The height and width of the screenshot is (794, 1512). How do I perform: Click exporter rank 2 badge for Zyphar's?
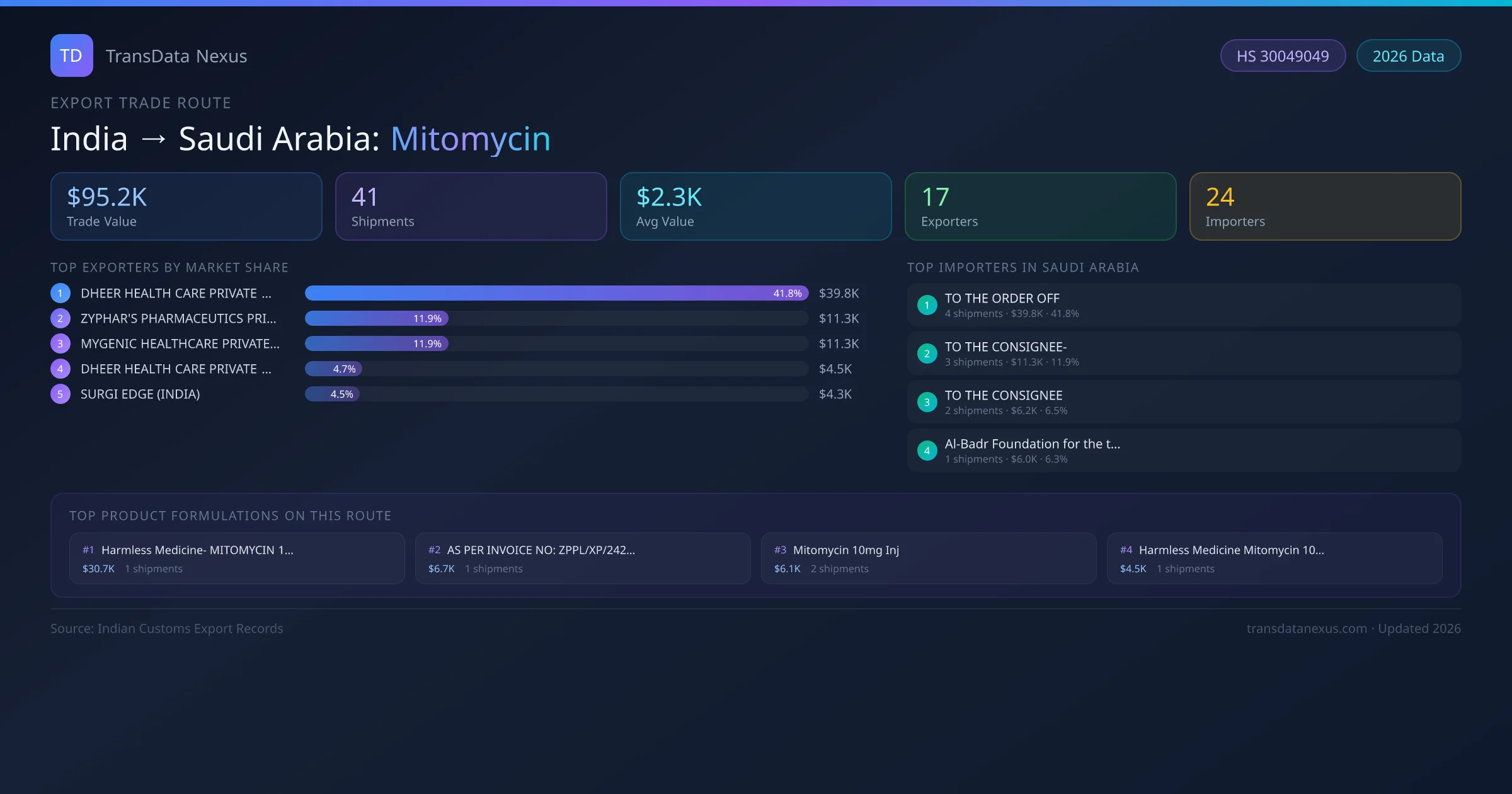point(60,318)
